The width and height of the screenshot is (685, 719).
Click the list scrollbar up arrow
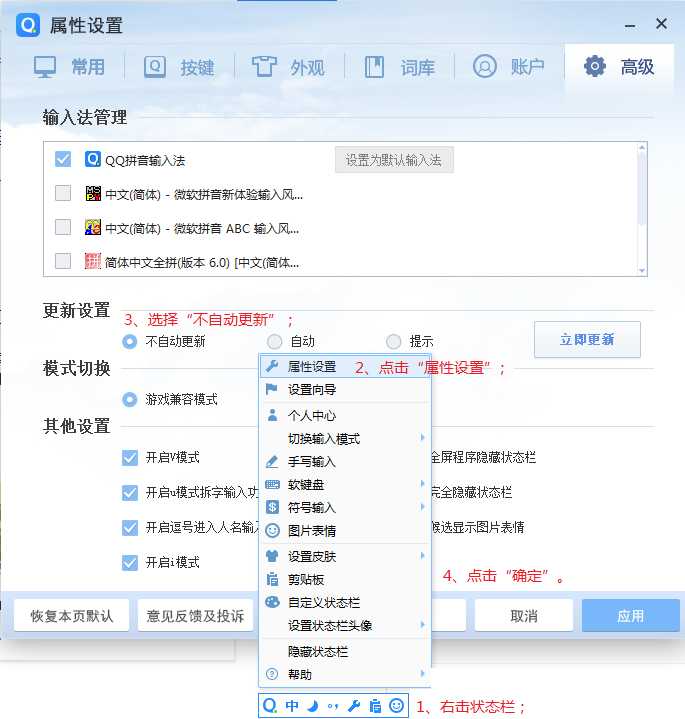[x=642, y=147]
